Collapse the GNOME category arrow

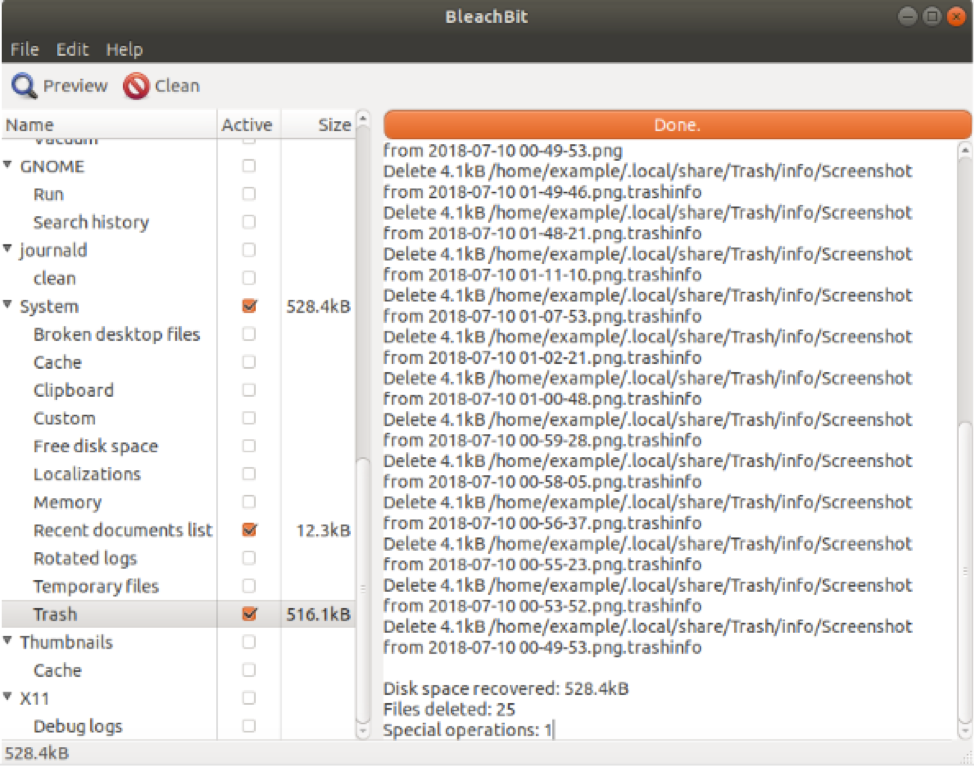click(9, 166)
